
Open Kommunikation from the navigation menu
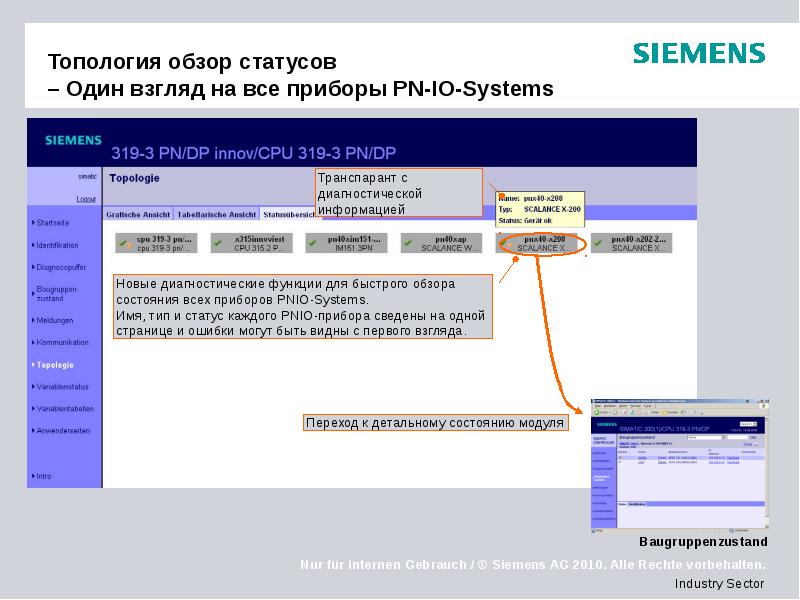point(62,342)
